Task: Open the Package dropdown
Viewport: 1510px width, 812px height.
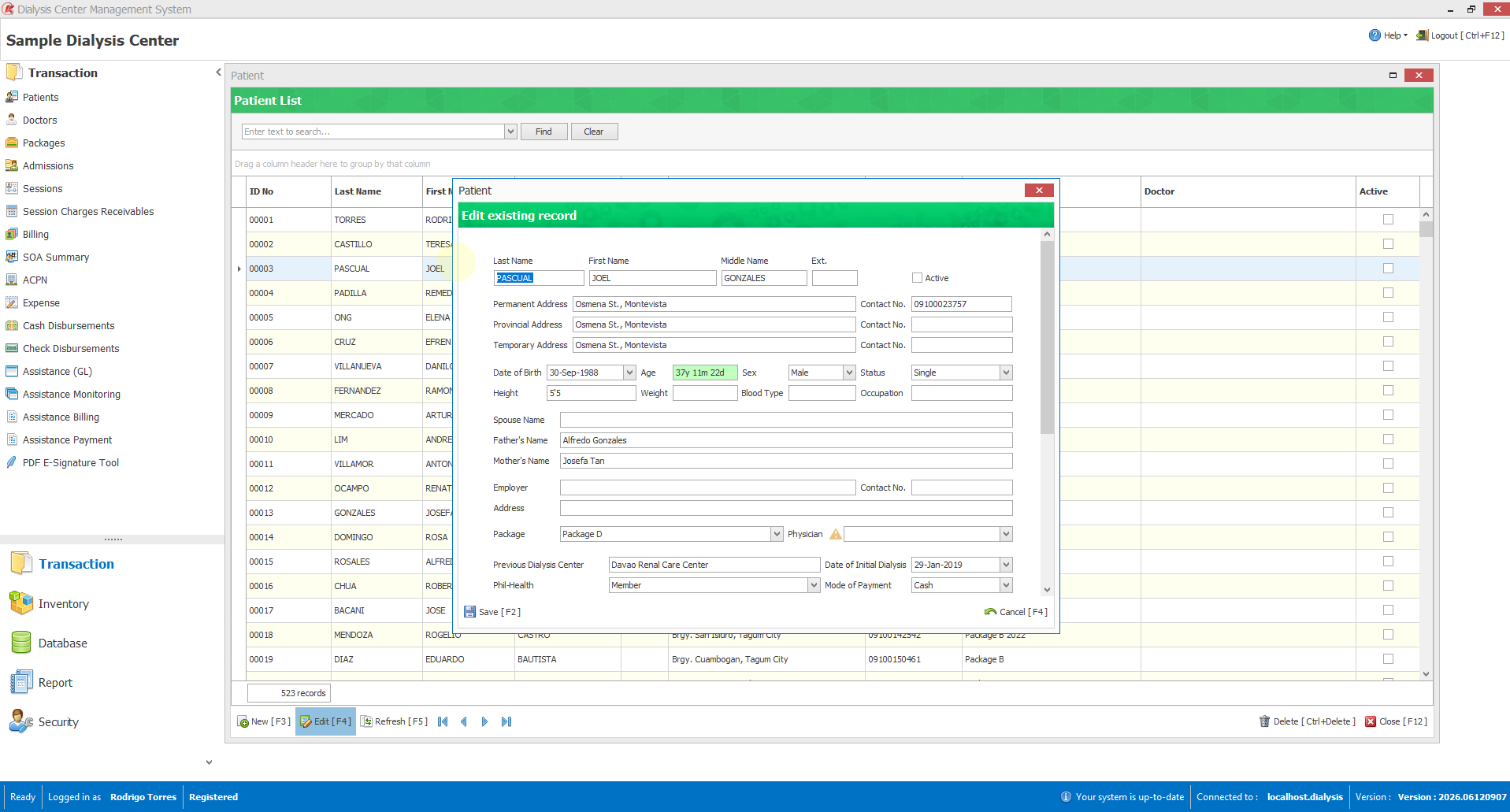Action: tap(777, 534)
